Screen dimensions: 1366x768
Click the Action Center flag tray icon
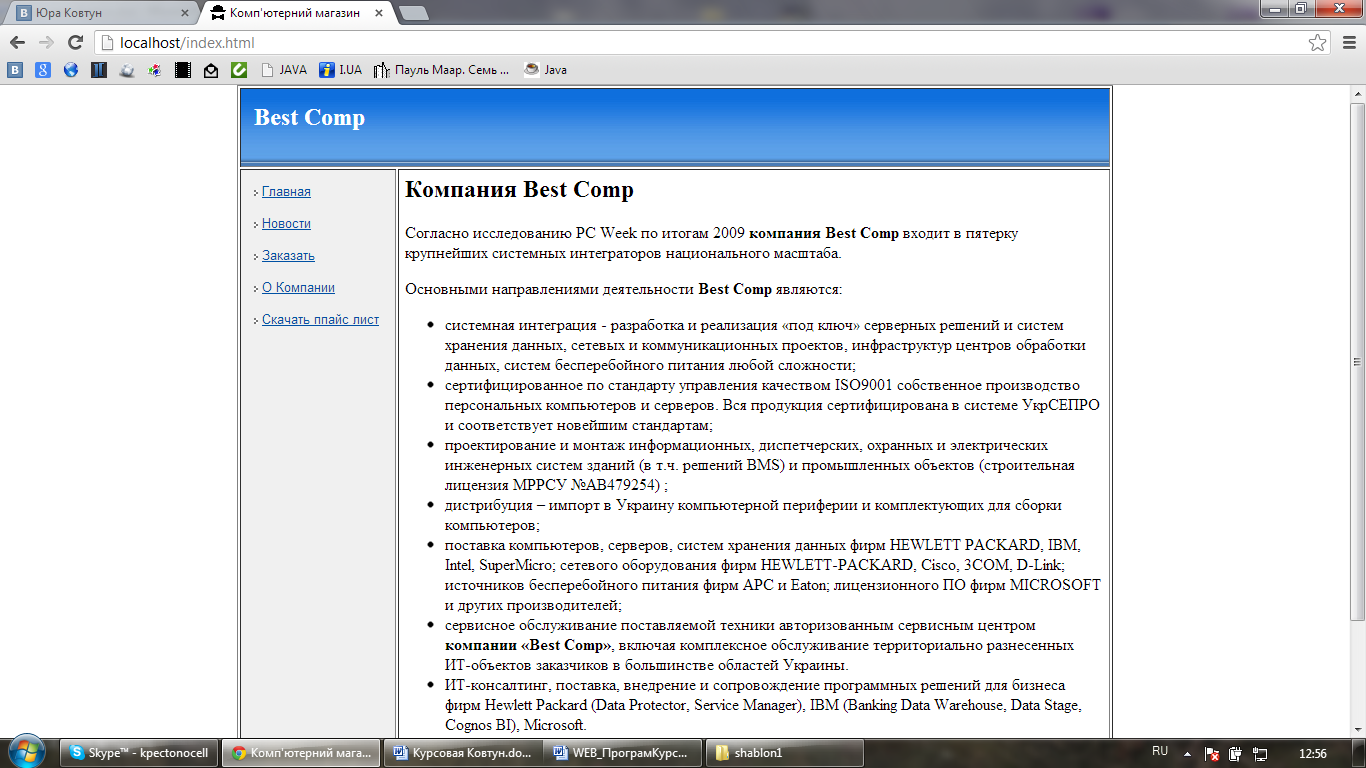tap(1211, 753)
